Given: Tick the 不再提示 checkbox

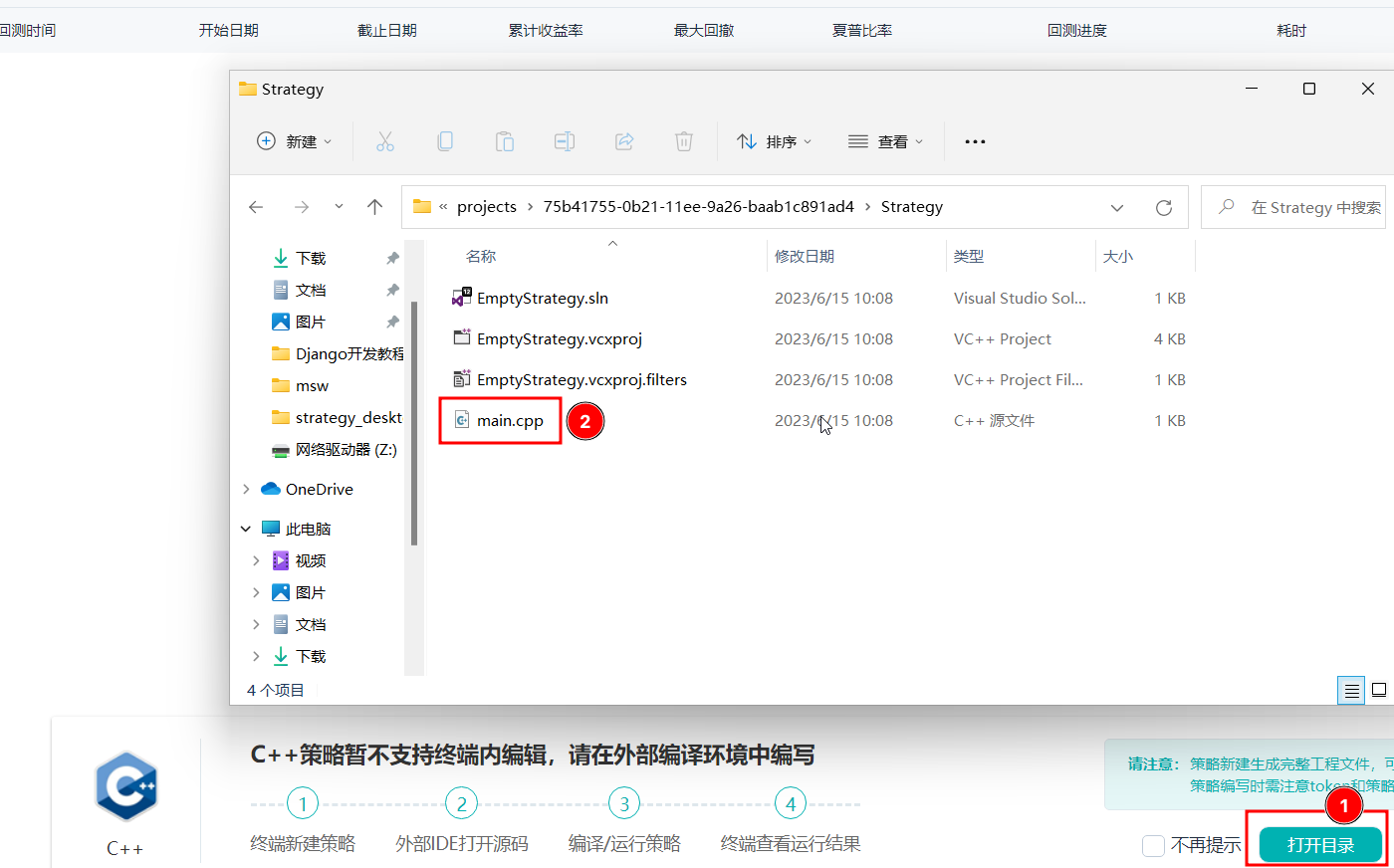Looking at the screenshot, I should [x=1153, y=845].
